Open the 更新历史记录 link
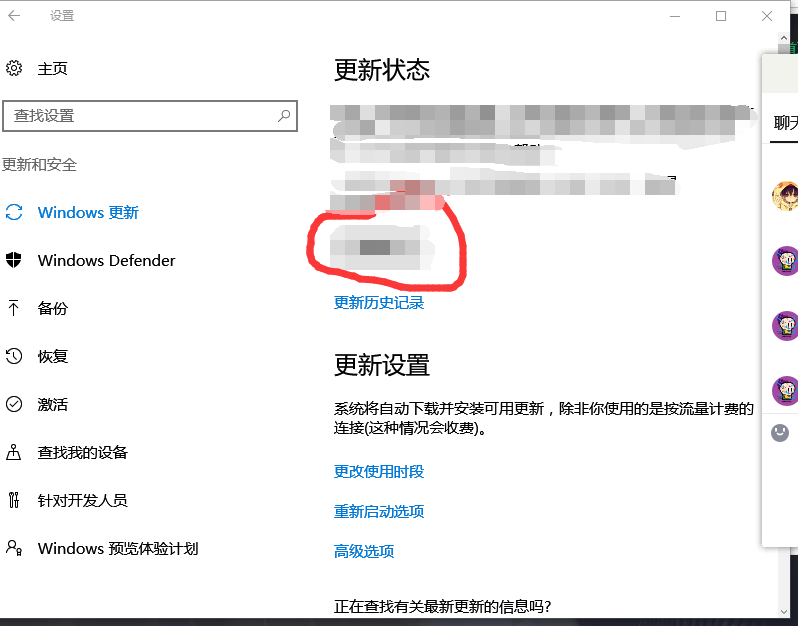The width and height of the screenshot is (798, 626). 379,302
